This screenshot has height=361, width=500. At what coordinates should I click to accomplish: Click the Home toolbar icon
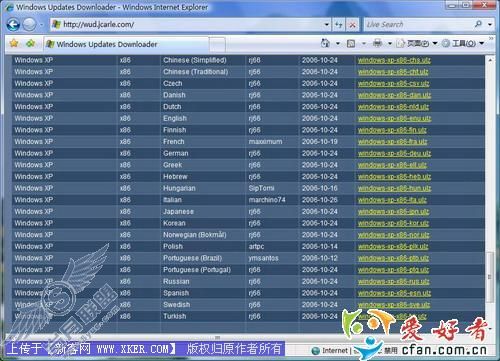325,43
